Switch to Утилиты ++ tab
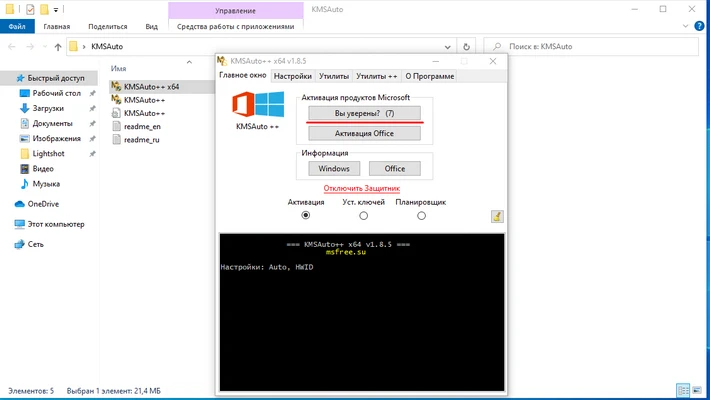Screen dimensions: 710x400 tap(377, 76)
